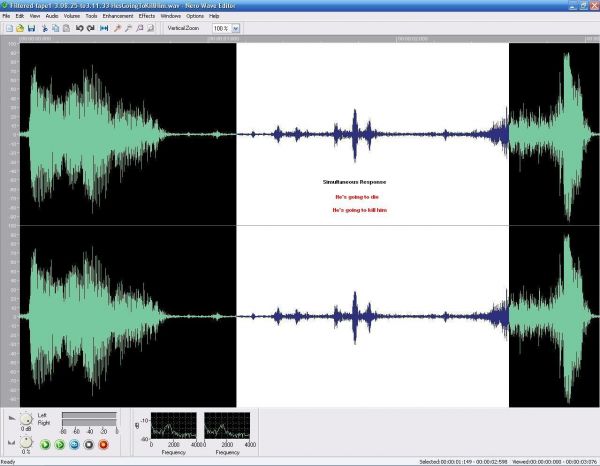The height and width of the screenshot is (466, 600).
Task: Undo the last edit with Undo arrow
Action: click(x=80, y=28)
